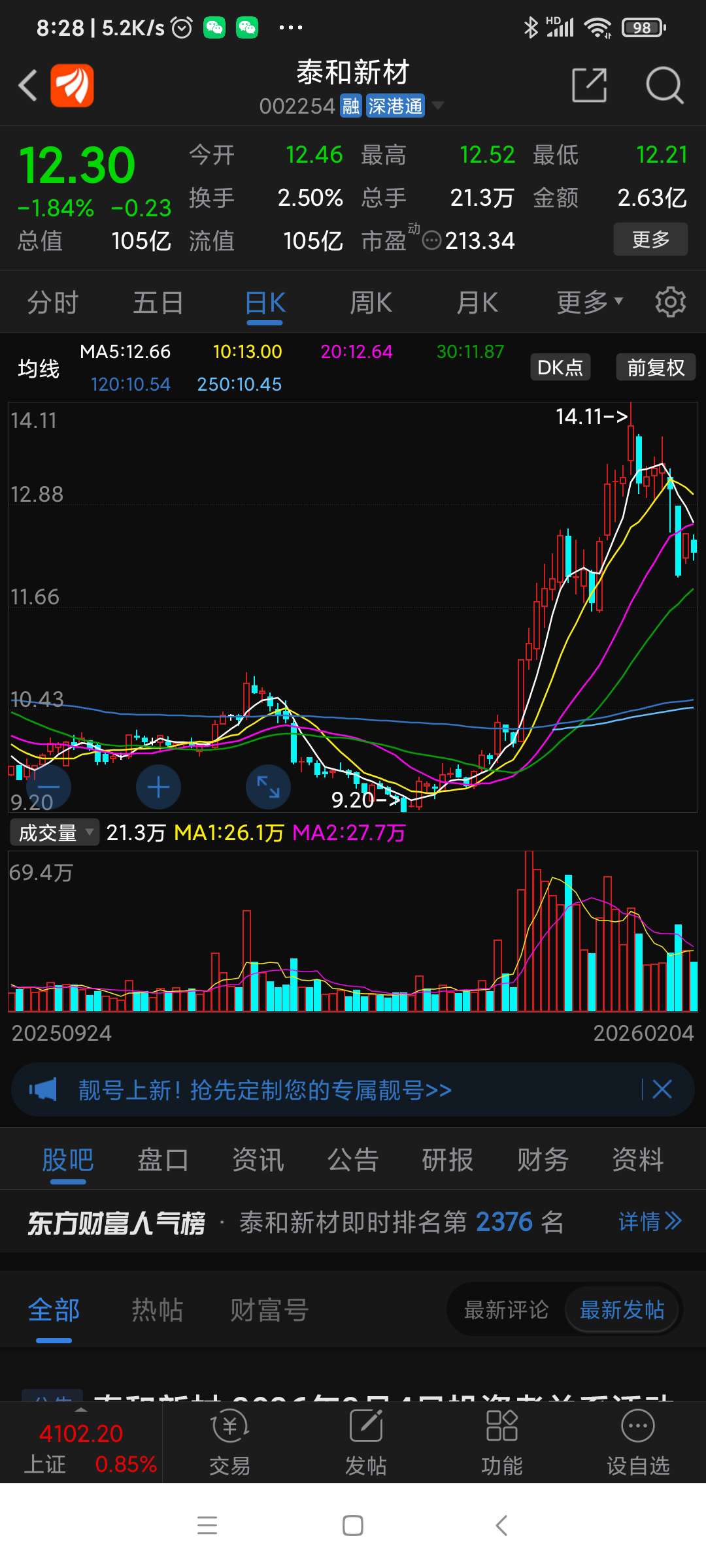This screenshot has height=1568, width=706.
Task: Tap the volume bar chart area
Action: tap(353, 932)
